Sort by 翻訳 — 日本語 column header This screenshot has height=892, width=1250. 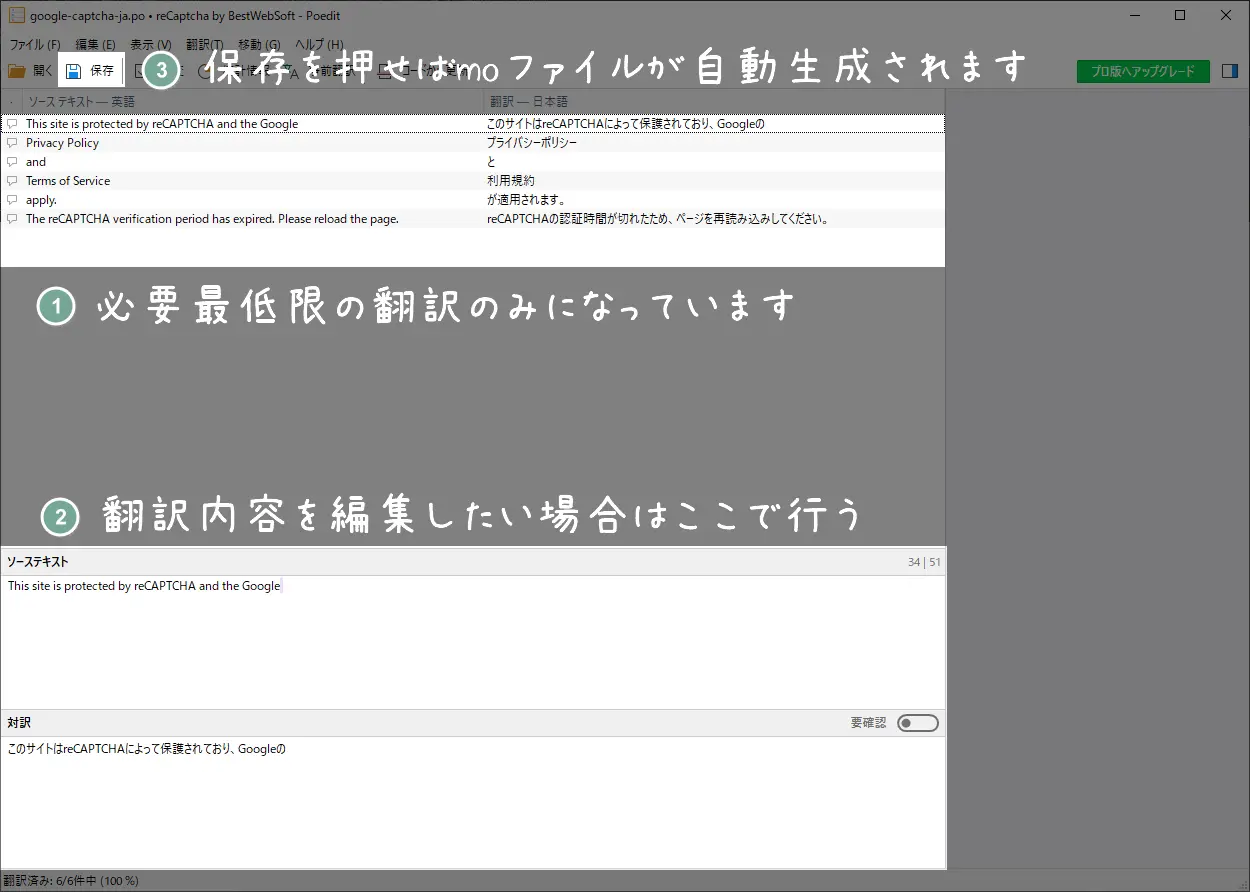tap(710, 102)
